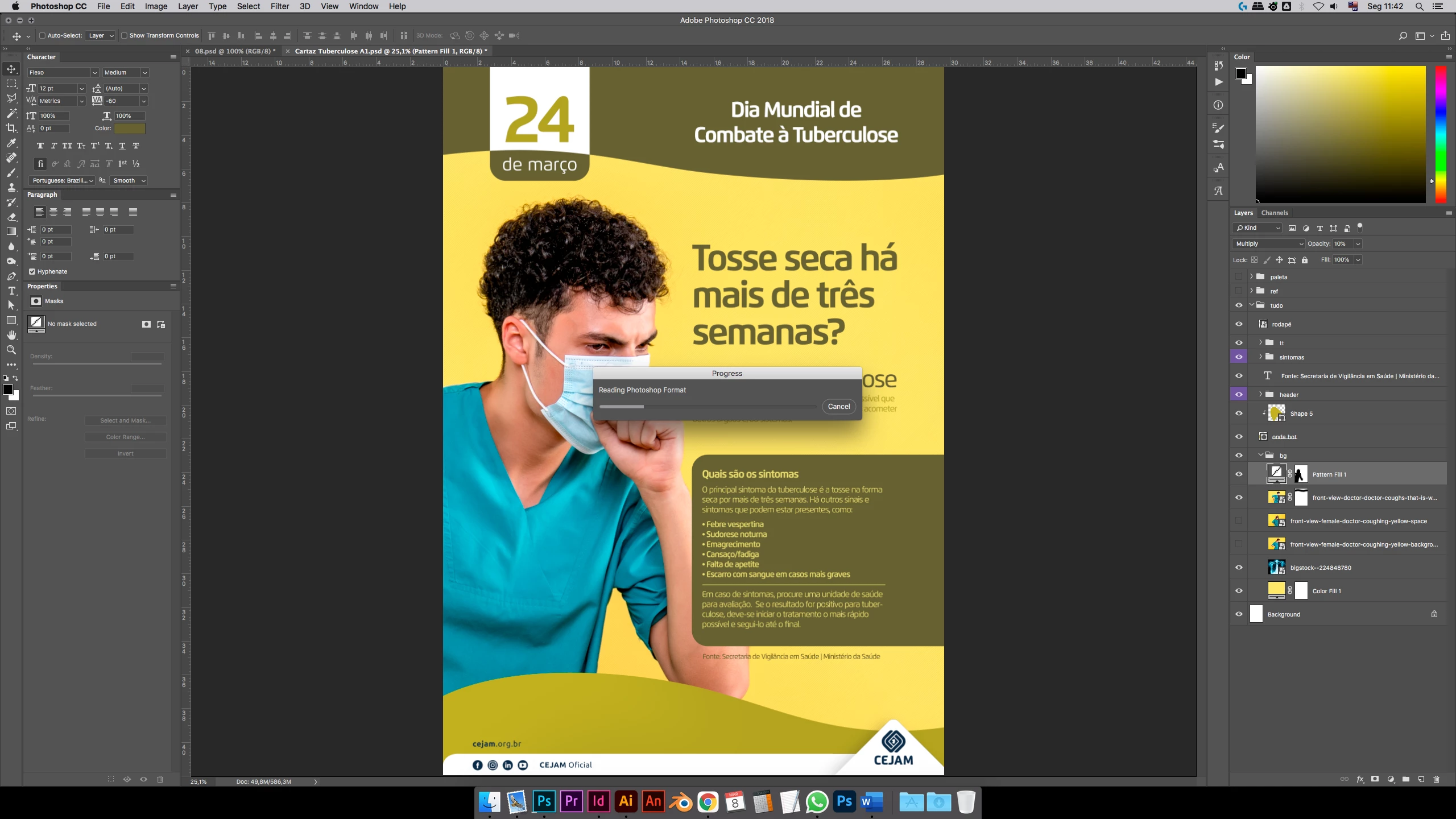Select the Eyedropper tool

point(11,143)
